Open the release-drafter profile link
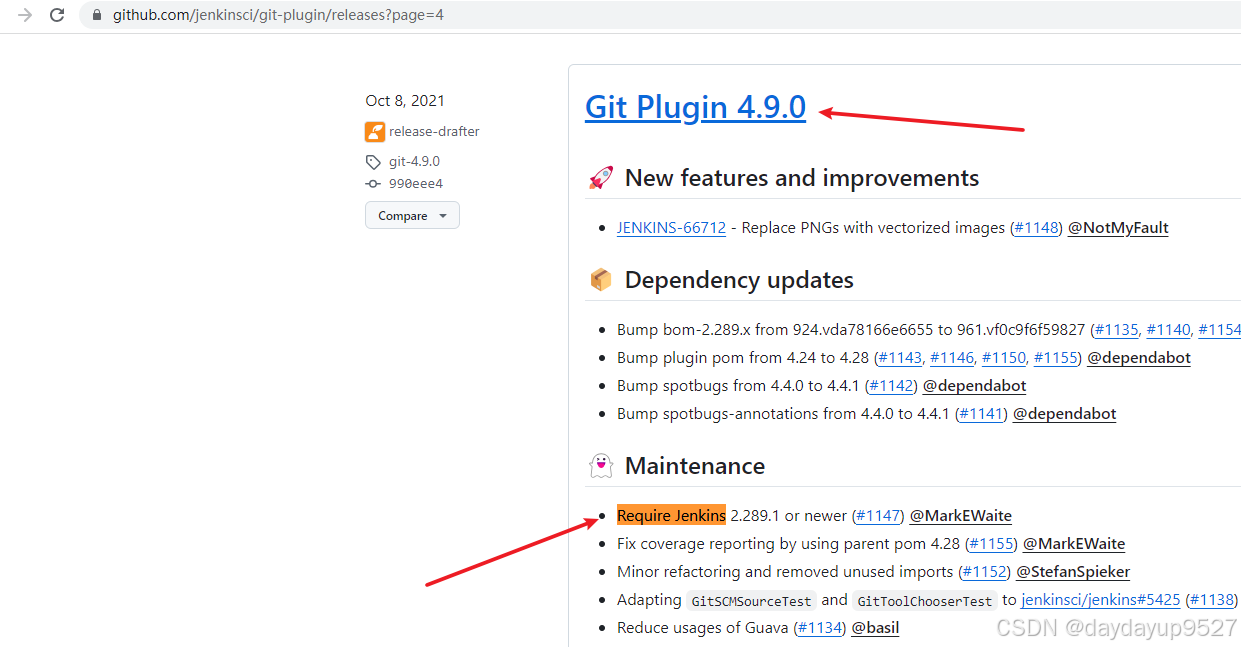This screenshot has height=647, width=1241. (x=434, y=131)
